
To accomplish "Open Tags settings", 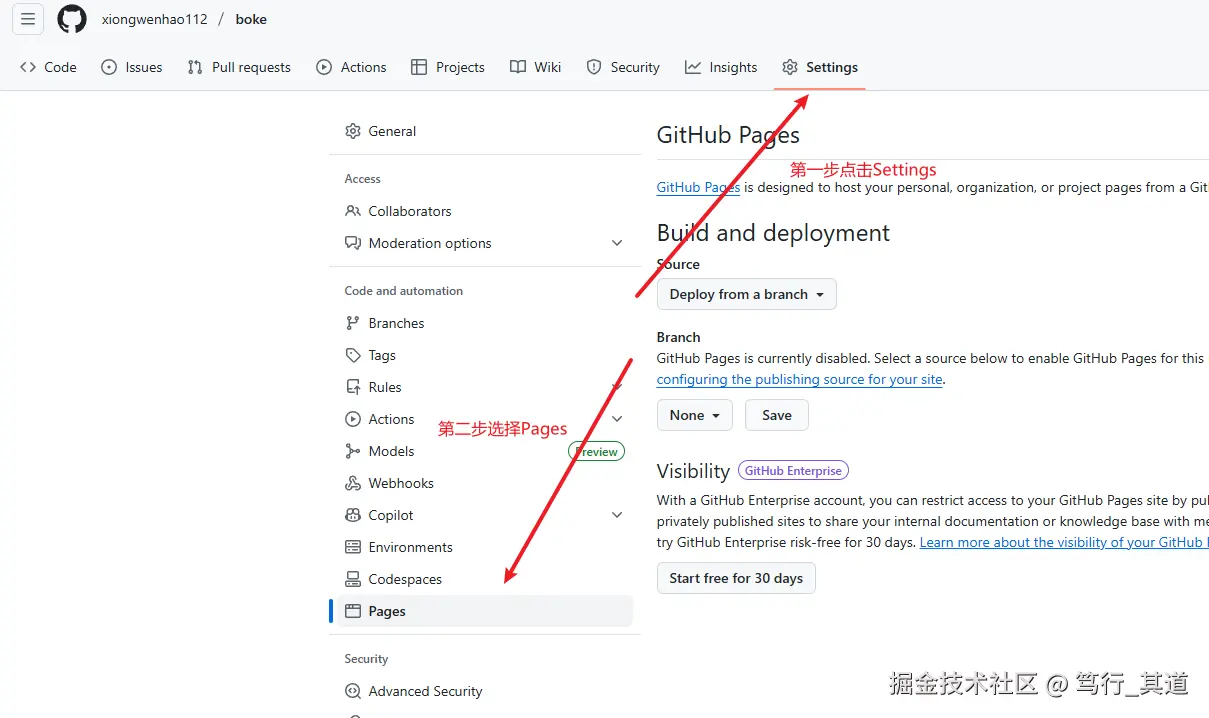I will (x=485, y=355).
